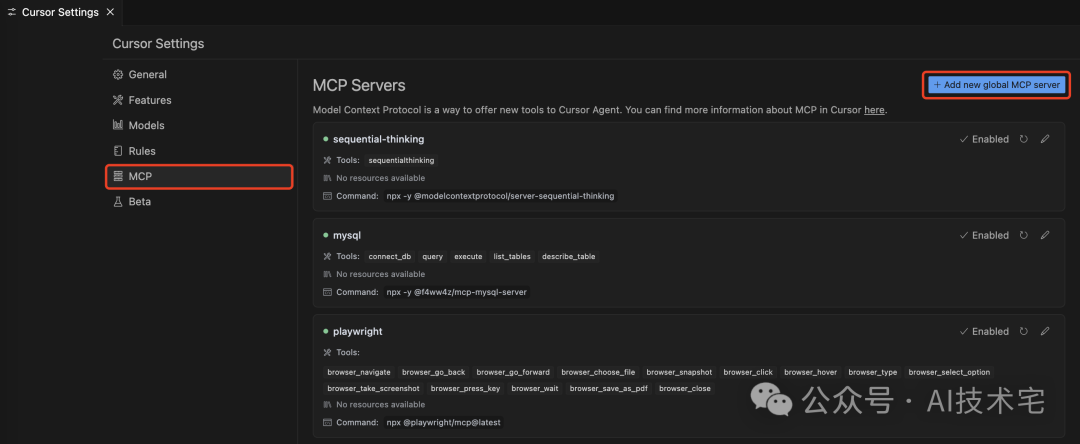Click the list_tables tool tag

[x=512, y=256]
